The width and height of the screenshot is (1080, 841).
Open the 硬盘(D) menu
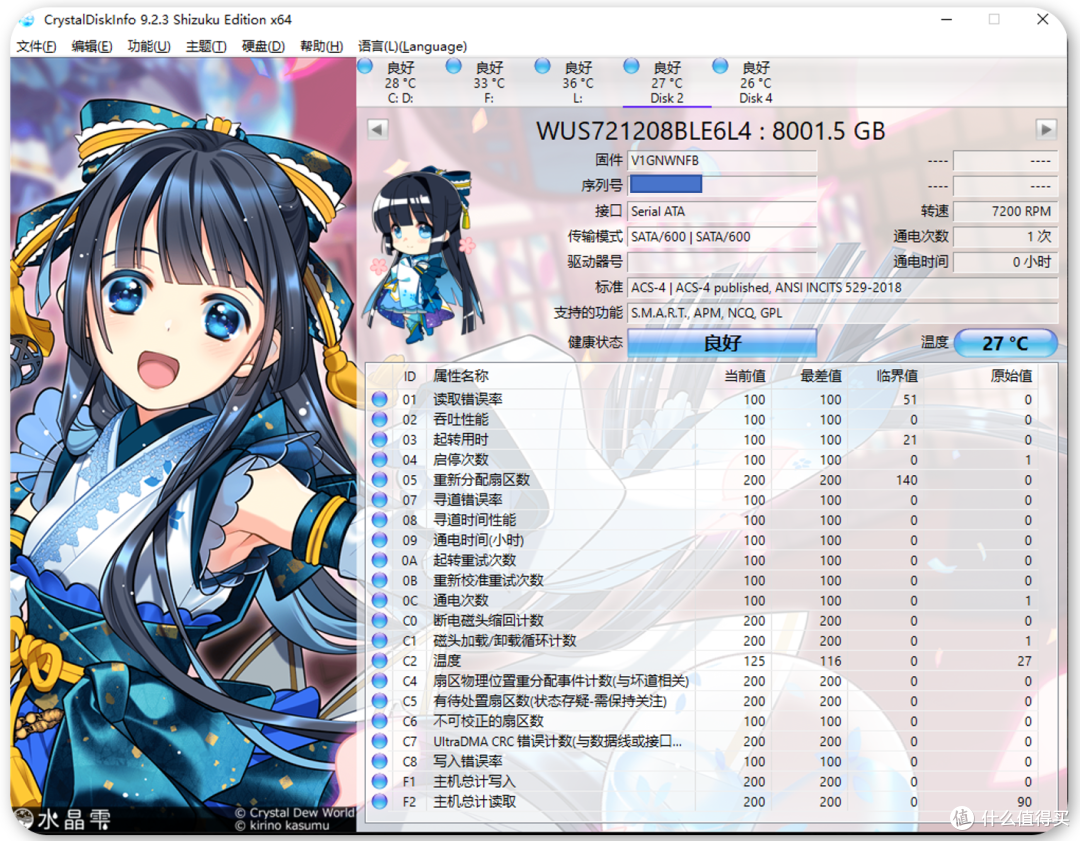point(263,46)
